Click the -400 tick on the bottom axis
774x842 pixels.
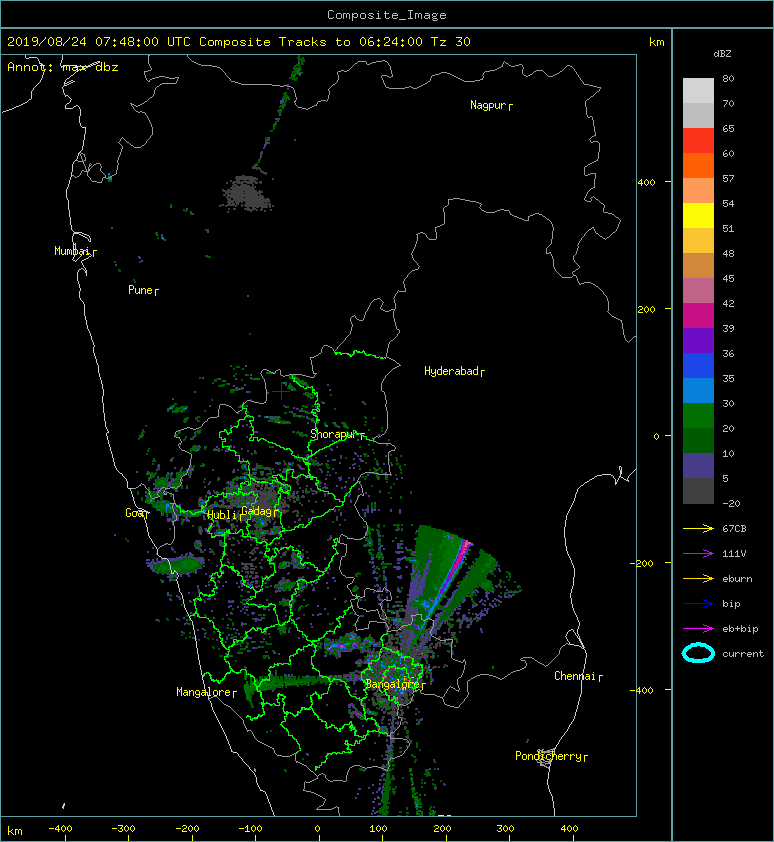(x=60, y=829)
